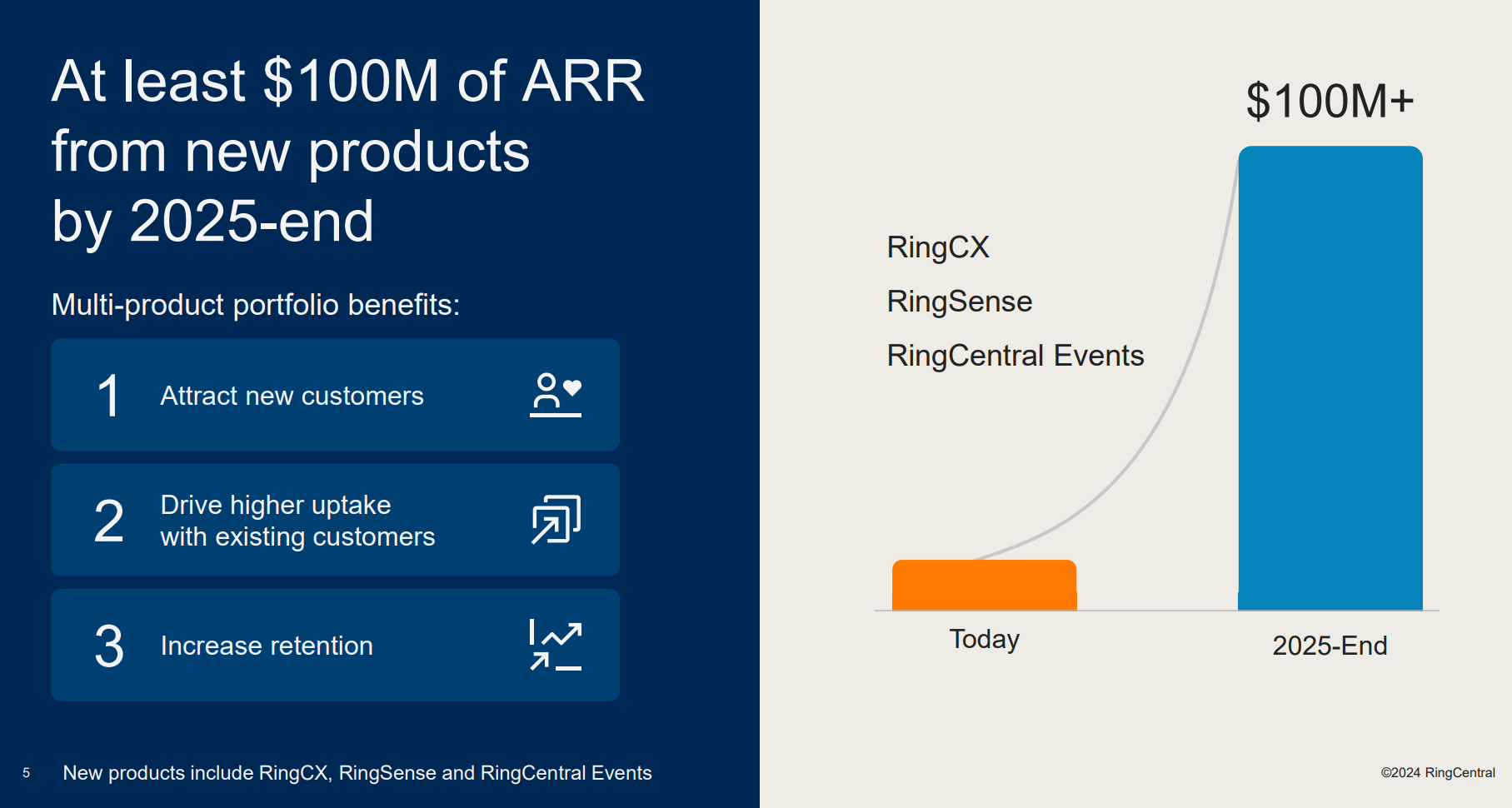Click 'Multi-product portfolio benefits:' subtitle
The image size is (1512, 808).
pyautogui.click(x=256, y=305)
